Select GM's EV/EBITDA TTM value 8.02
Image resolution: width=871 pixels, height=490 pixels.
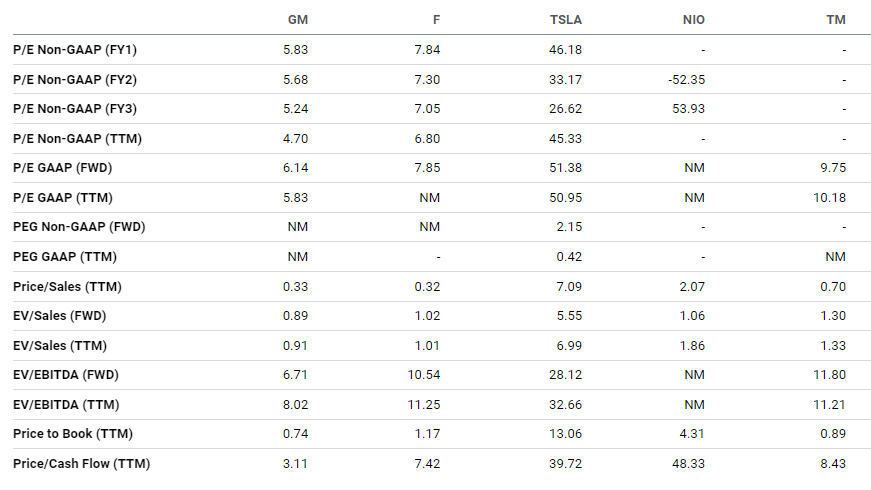[296, 404]
